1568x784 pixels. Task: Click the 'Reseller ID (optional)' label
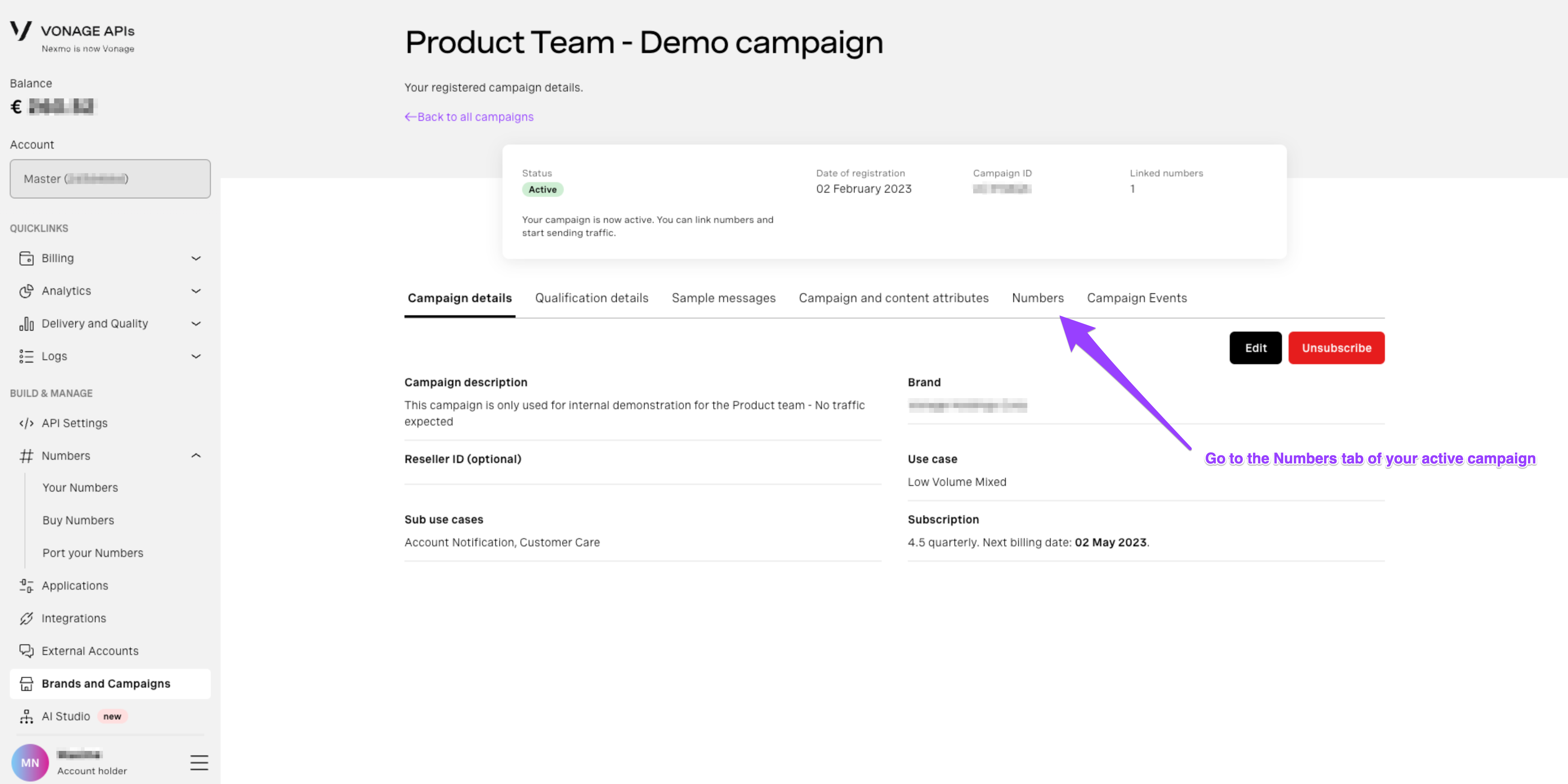tap(462, 459)
